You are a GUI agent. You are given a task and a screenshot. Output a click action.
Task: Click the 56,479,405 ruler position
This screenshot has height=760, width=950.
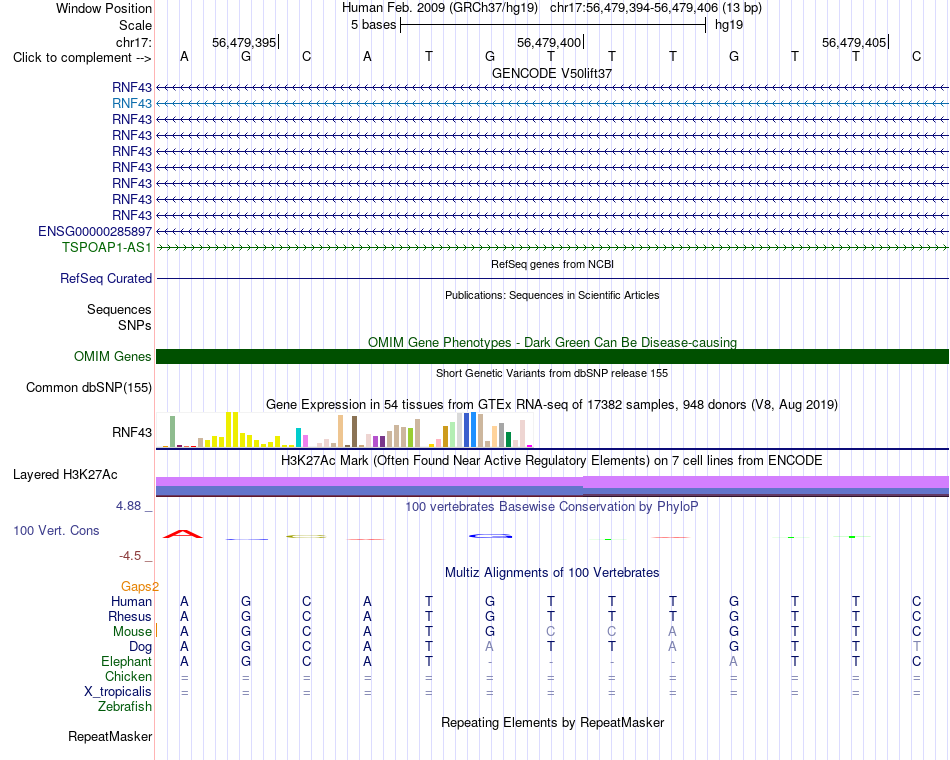click(854, 42)
